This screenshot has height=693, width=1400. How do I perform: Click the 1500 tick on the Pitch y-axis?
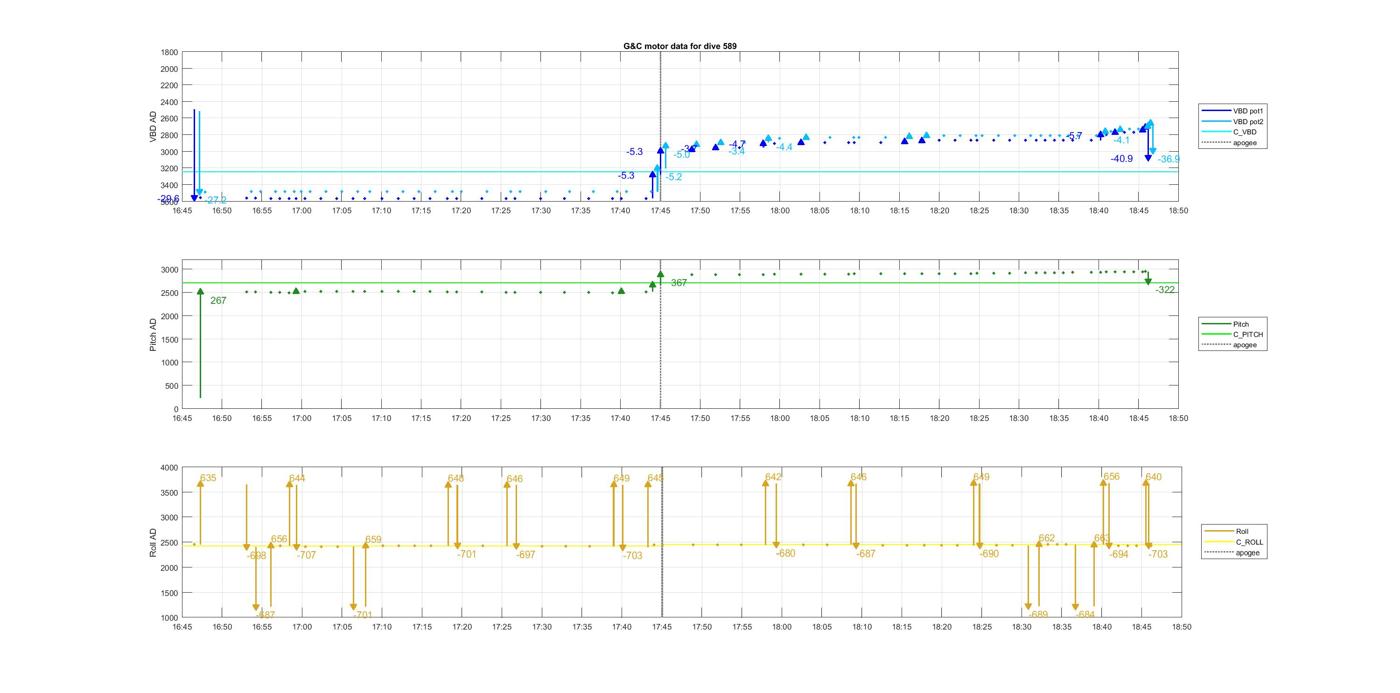pyautogui.click(x=170, y=339)
